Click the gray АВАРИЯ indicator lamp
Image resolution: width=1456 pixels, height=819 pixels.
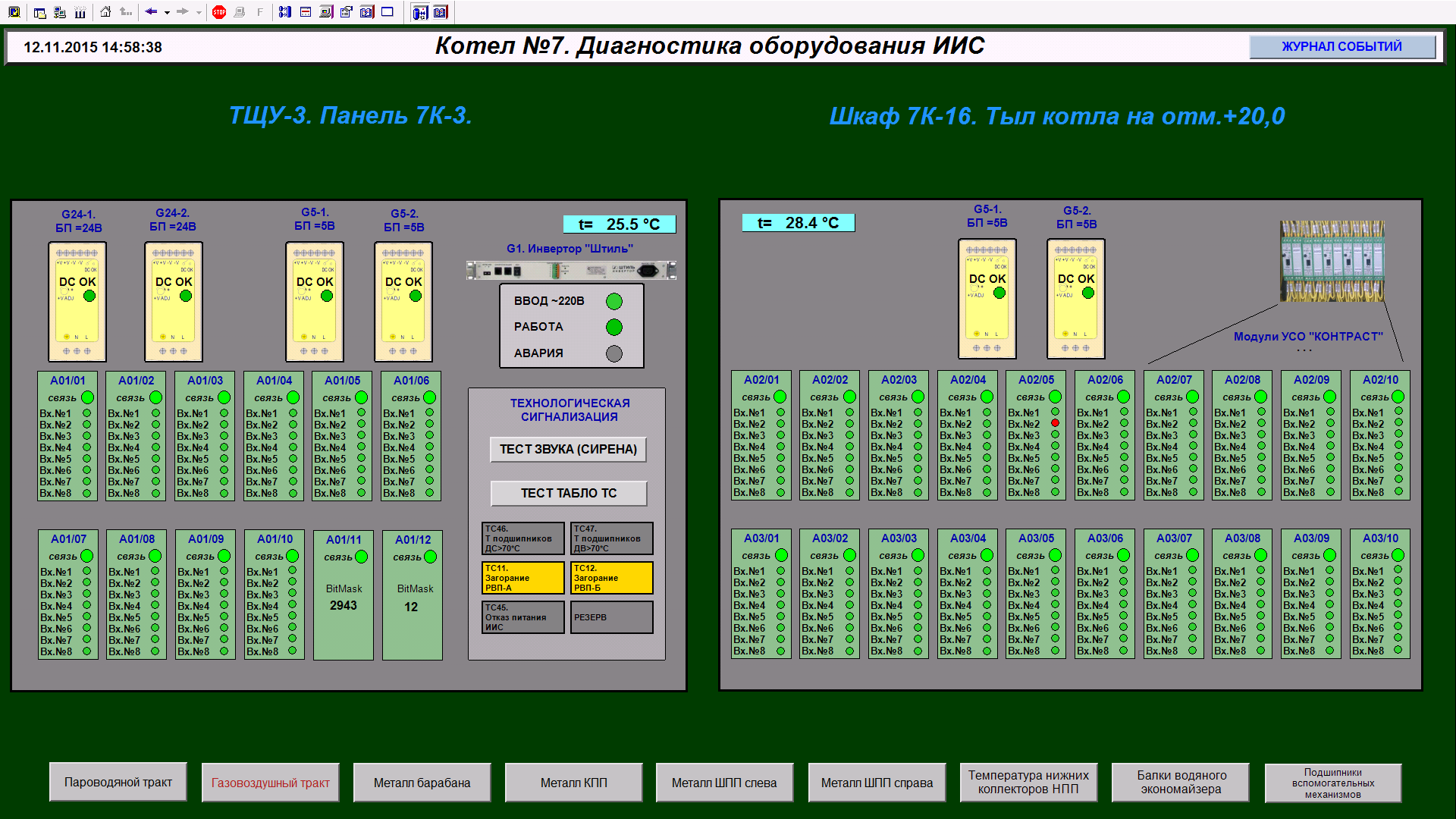click(614, 353)
